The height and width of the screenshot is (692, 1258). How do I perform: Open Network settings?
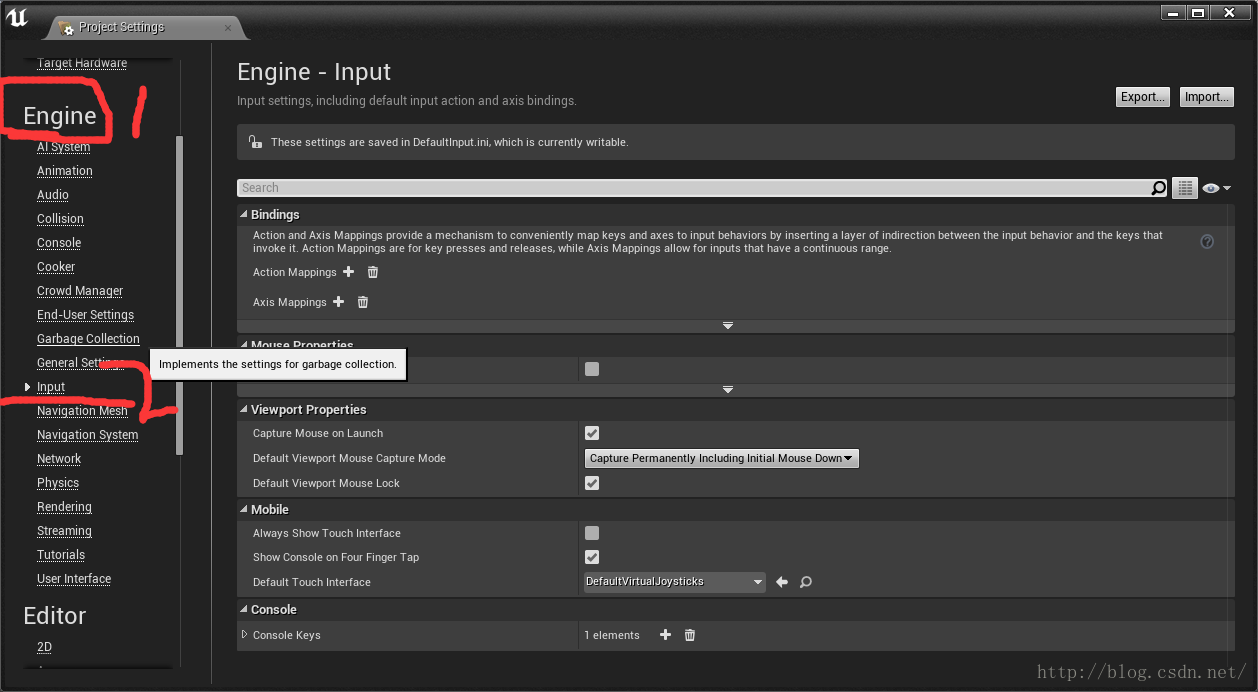pos(59,459)
